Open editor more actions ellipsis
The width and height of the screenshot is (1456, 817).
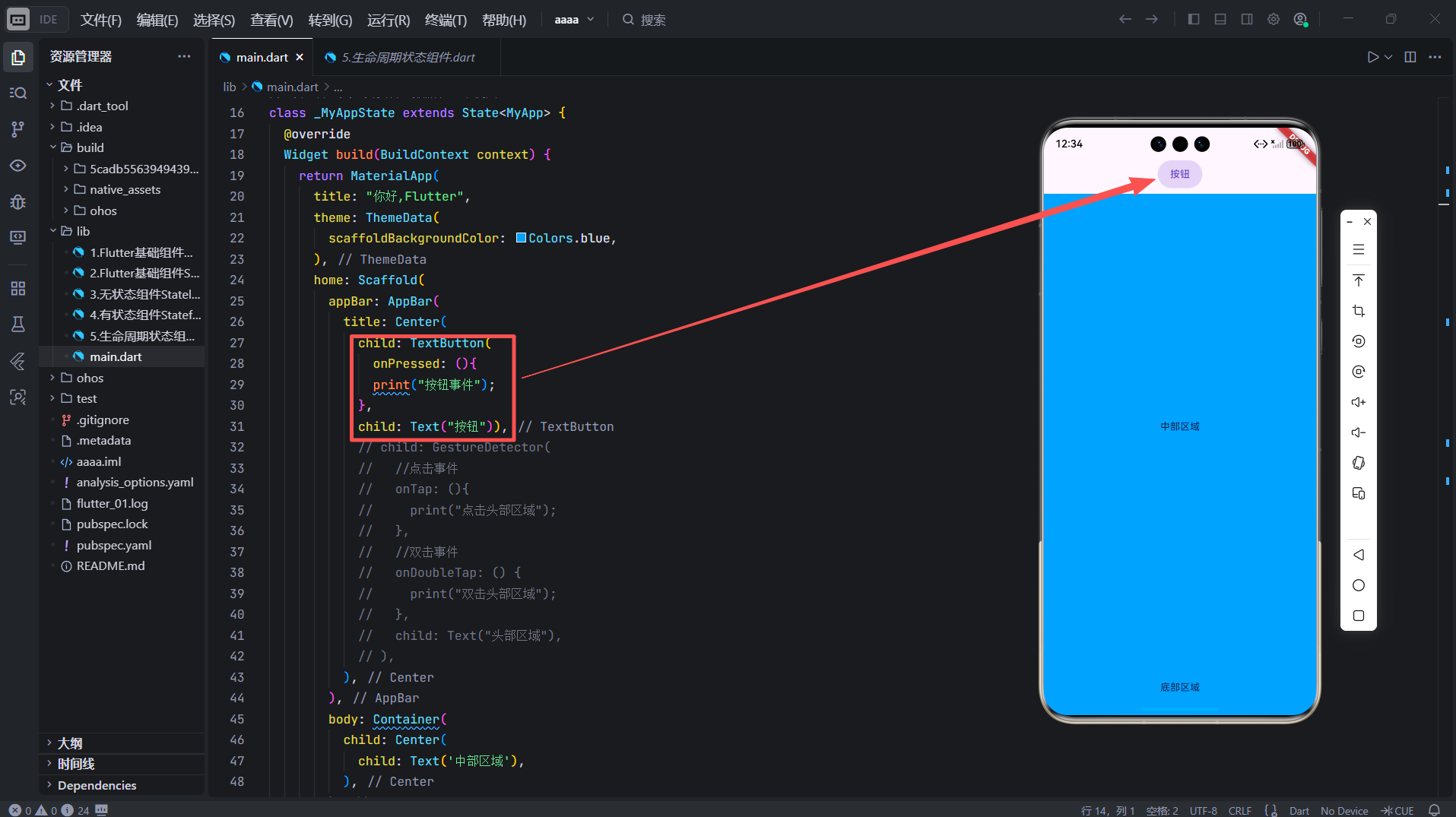coord(1435,57)
